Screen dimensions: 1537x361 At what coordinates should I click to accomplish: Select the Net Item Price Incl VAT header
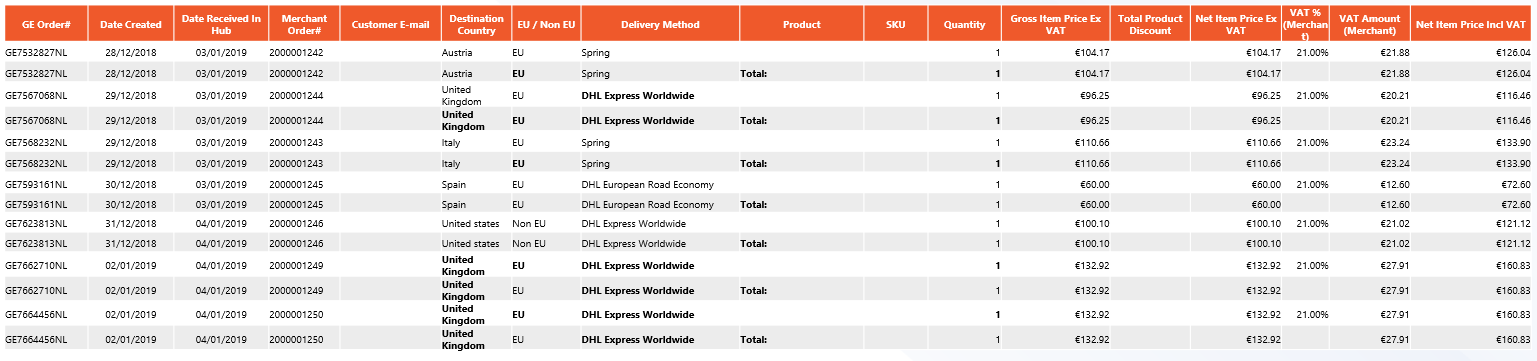(1472, 24)
